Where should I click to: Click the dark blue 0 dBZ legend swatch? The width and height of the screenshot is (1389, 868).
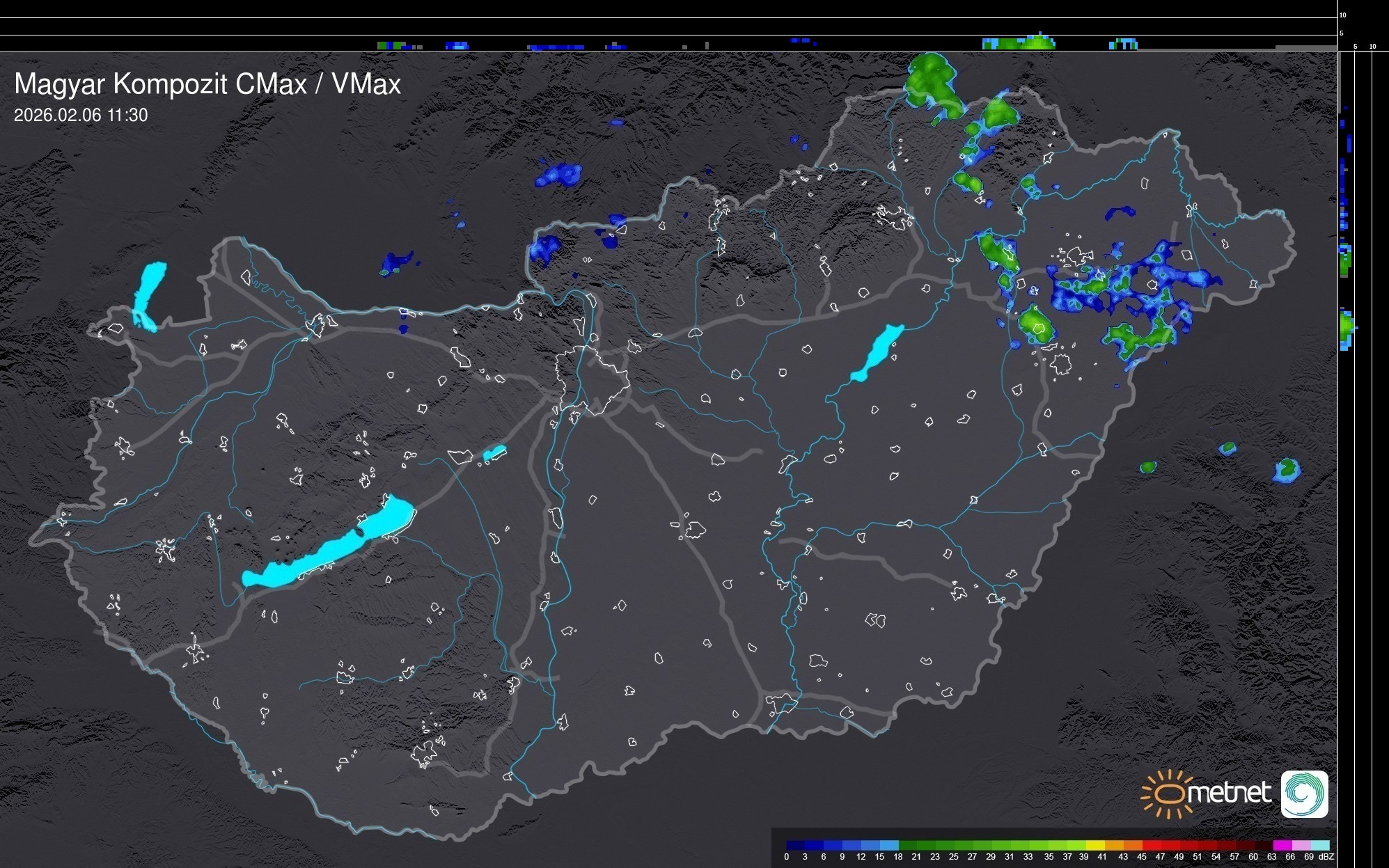click(x=796, y=845)
